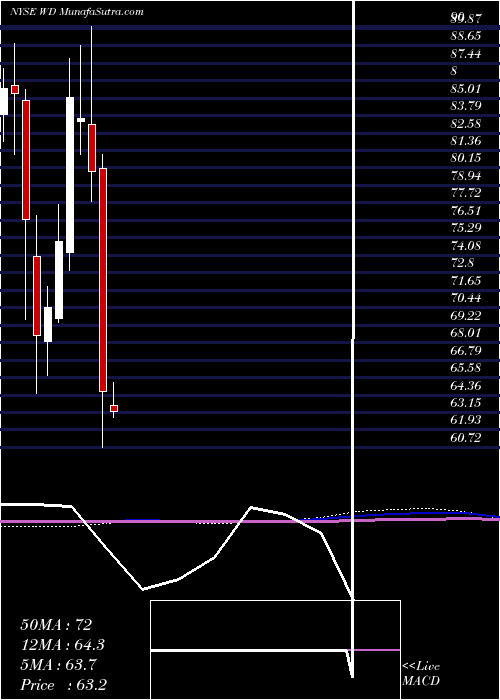Click the 12MA : 64.3 readout

pos(63,644)
